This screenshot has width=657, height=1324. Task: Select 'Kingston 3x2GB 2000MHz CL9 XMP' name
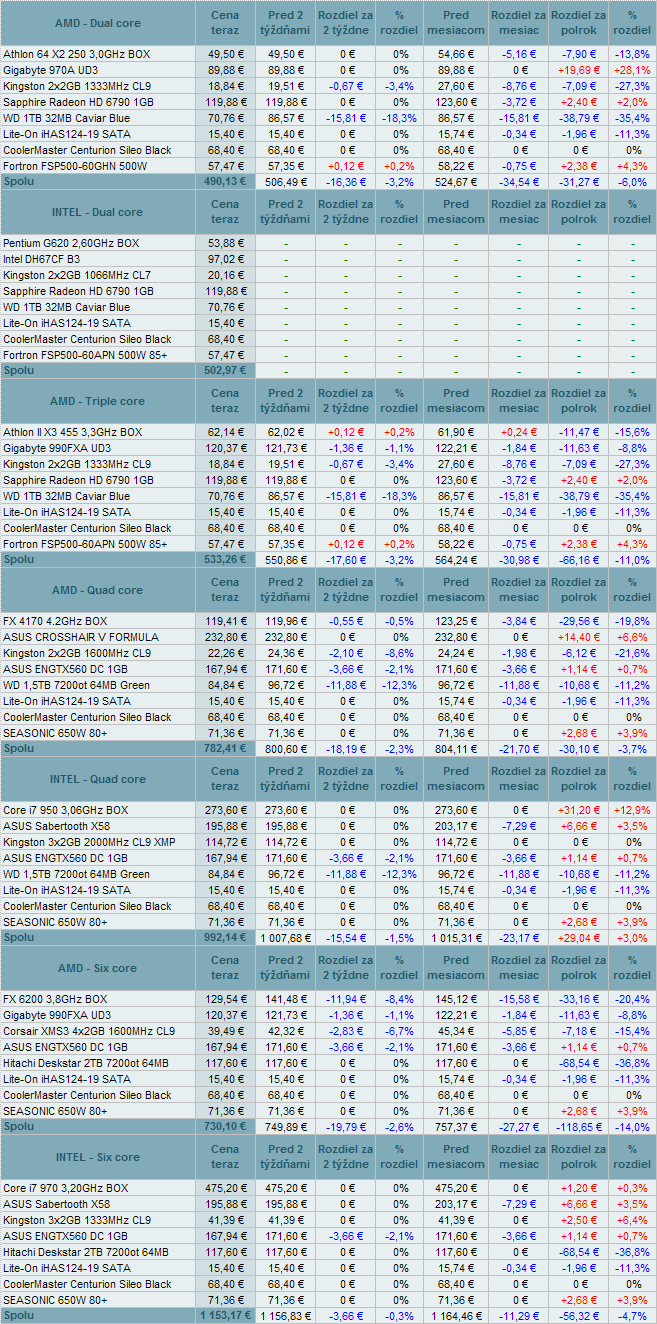(x=89, y=842)
